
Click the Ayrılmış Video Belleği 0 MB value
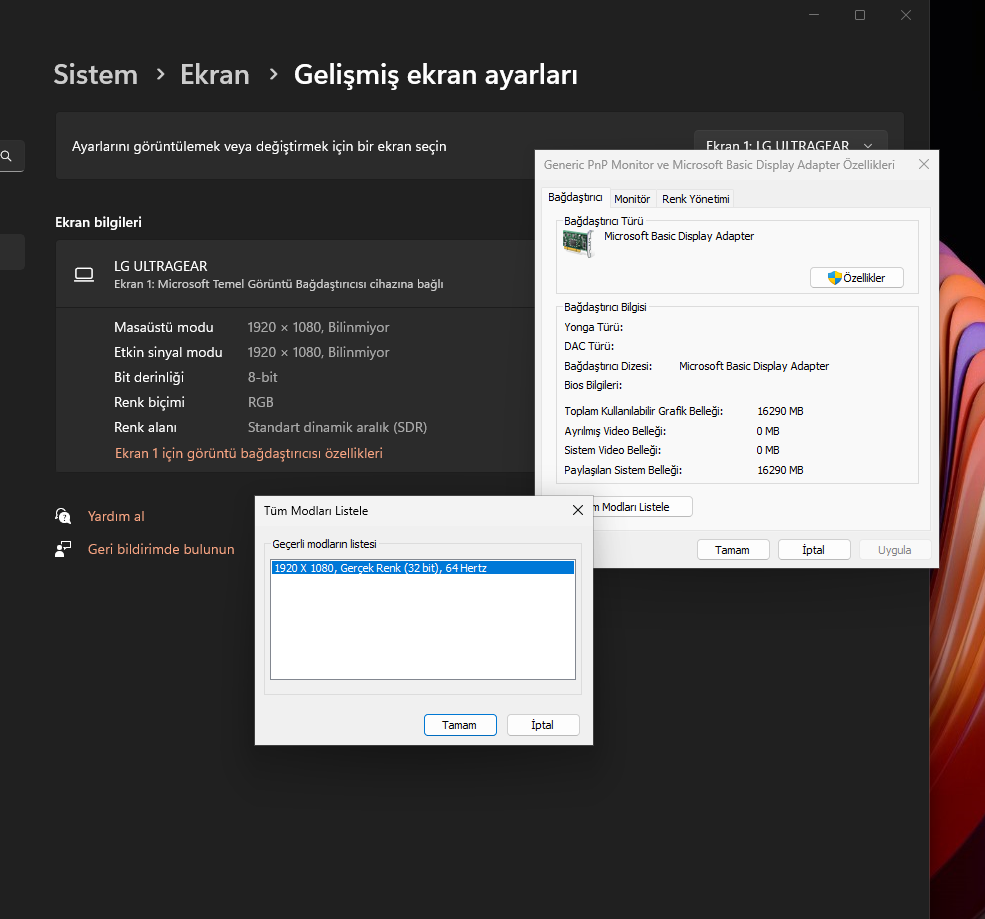[768, 431]
